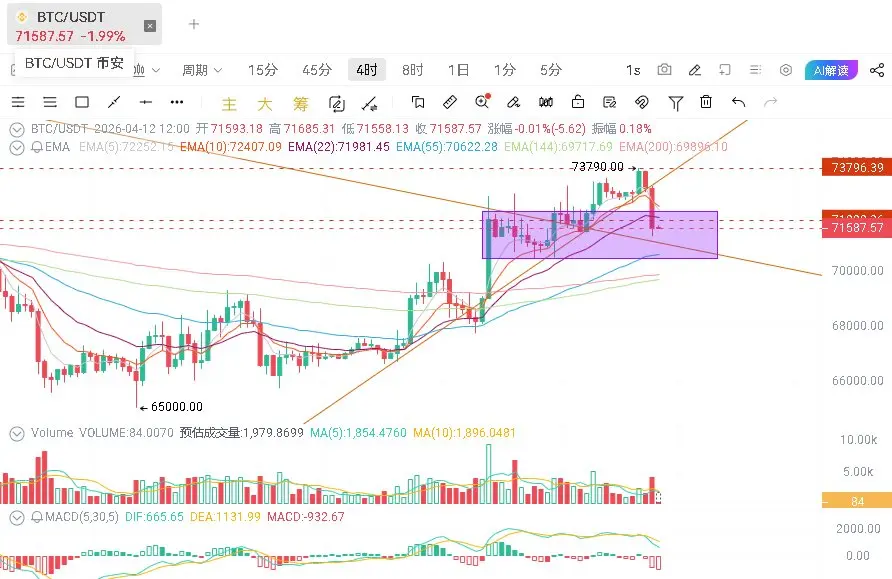Toggle the 大 indicator button

(265, 104)
